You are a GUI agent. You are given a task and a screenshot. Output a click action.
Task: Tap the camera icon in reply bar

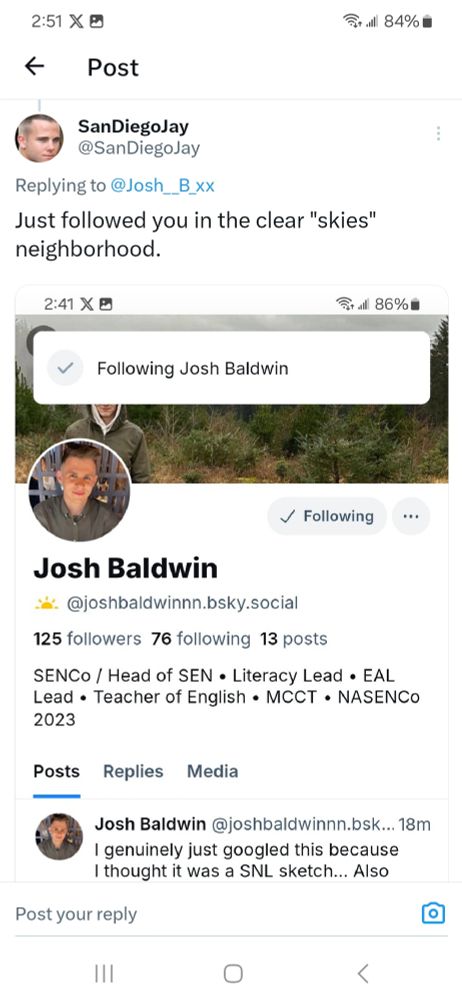433,913
